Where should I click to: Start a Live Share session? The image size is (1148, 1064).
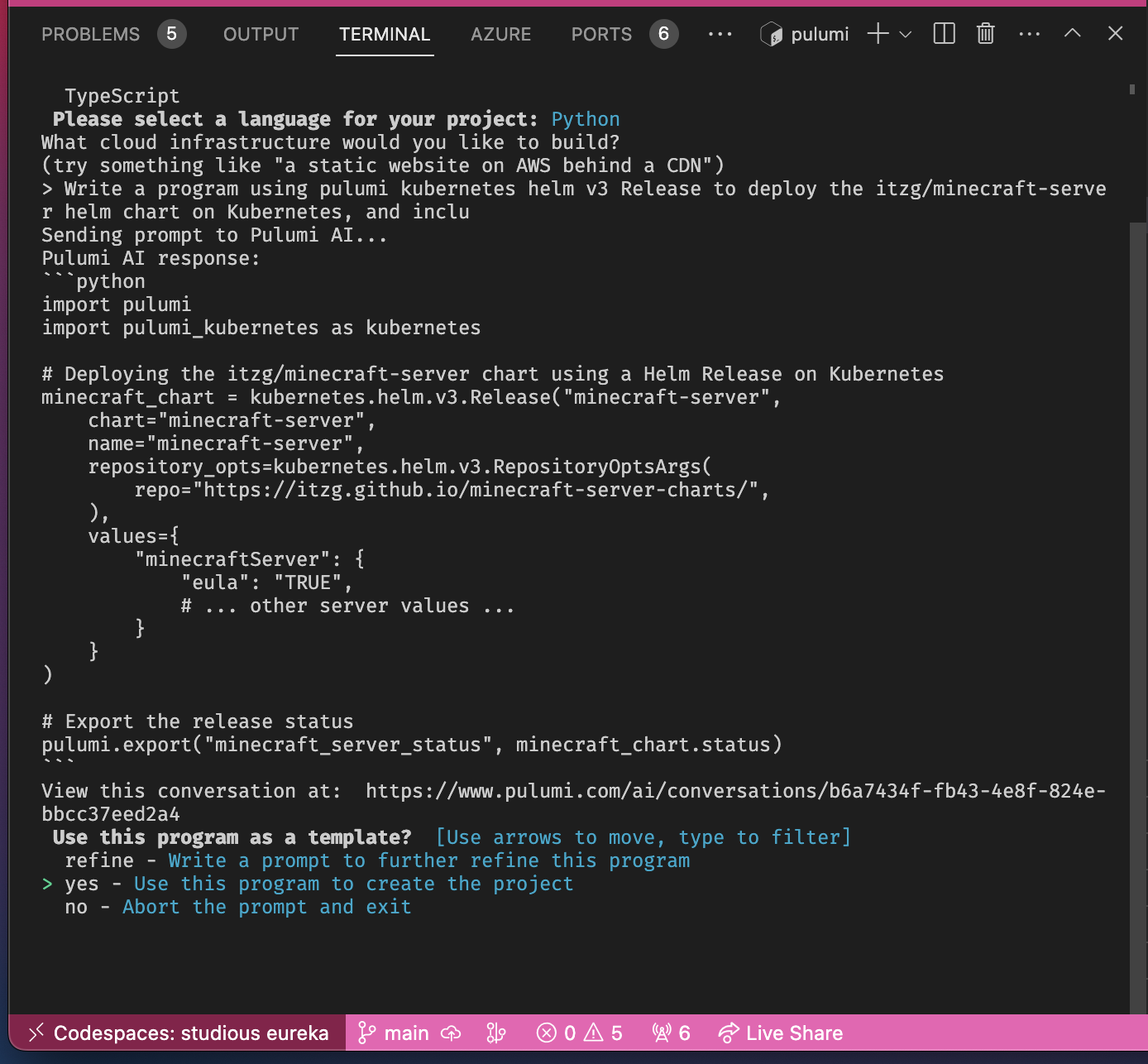pos(780,1033)
